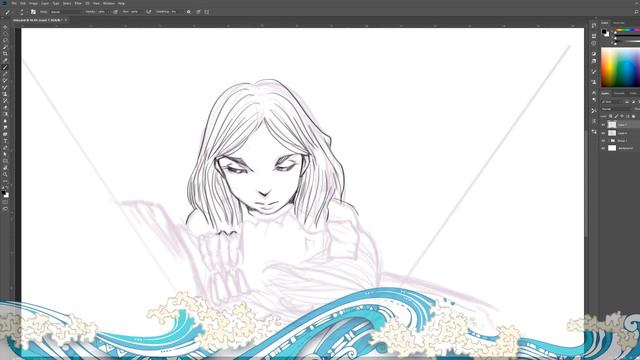Click the Change Screen Mode icon
Viewport: 640px width, 360px height.
coord(5,209)
